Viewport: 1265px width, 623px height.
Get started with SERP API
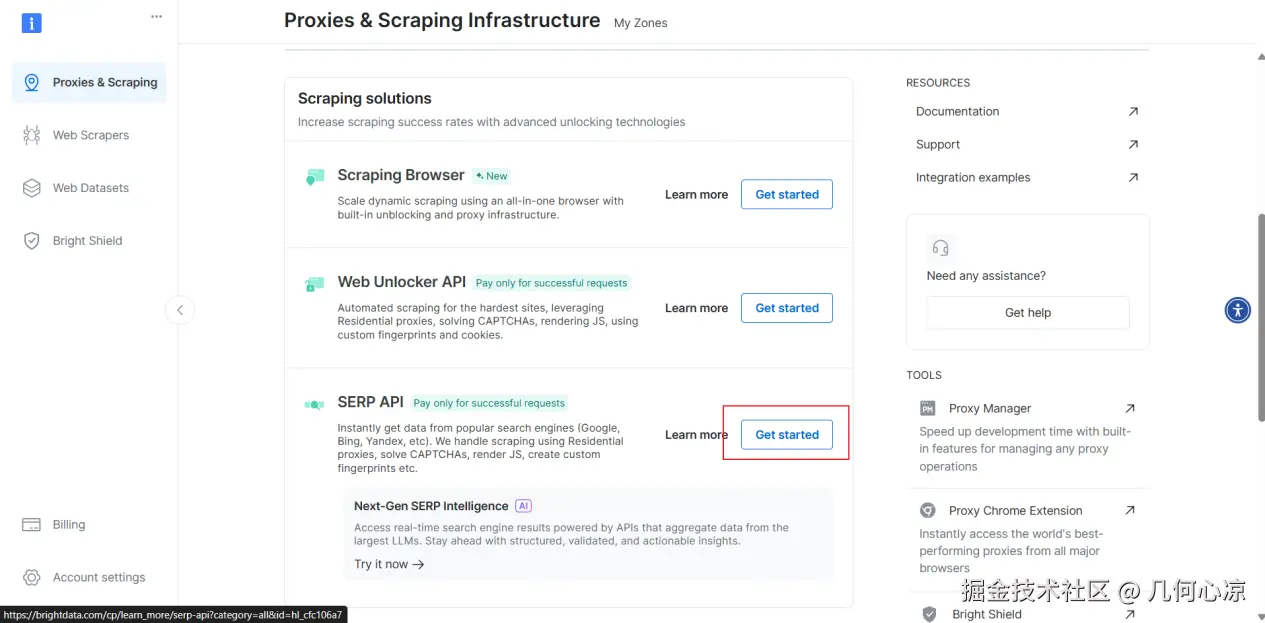pos(786,435)
